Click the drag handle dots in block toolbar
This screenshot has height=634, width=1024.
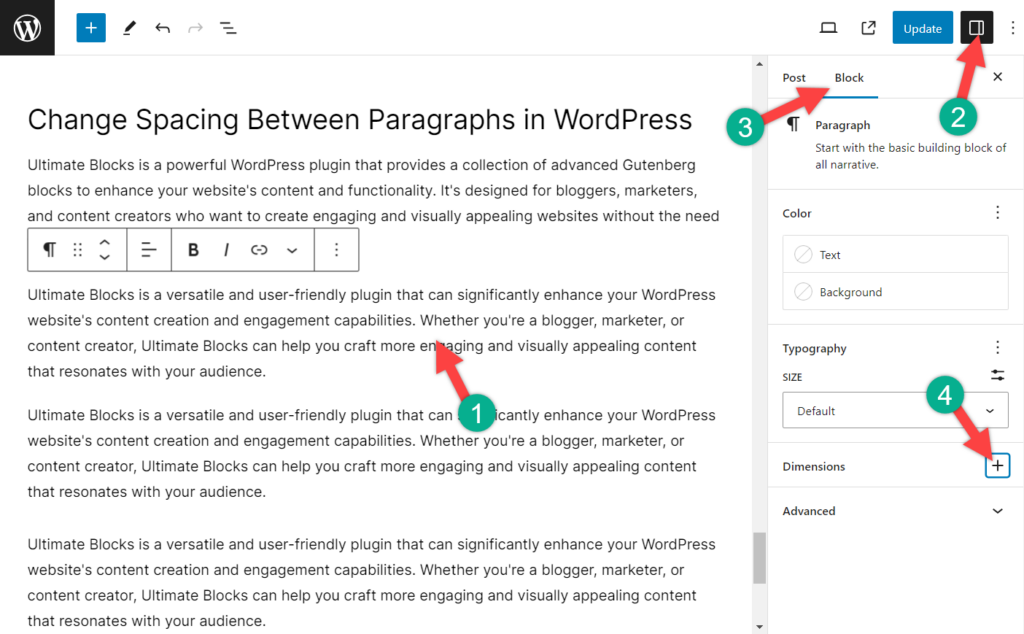(78, 249)
